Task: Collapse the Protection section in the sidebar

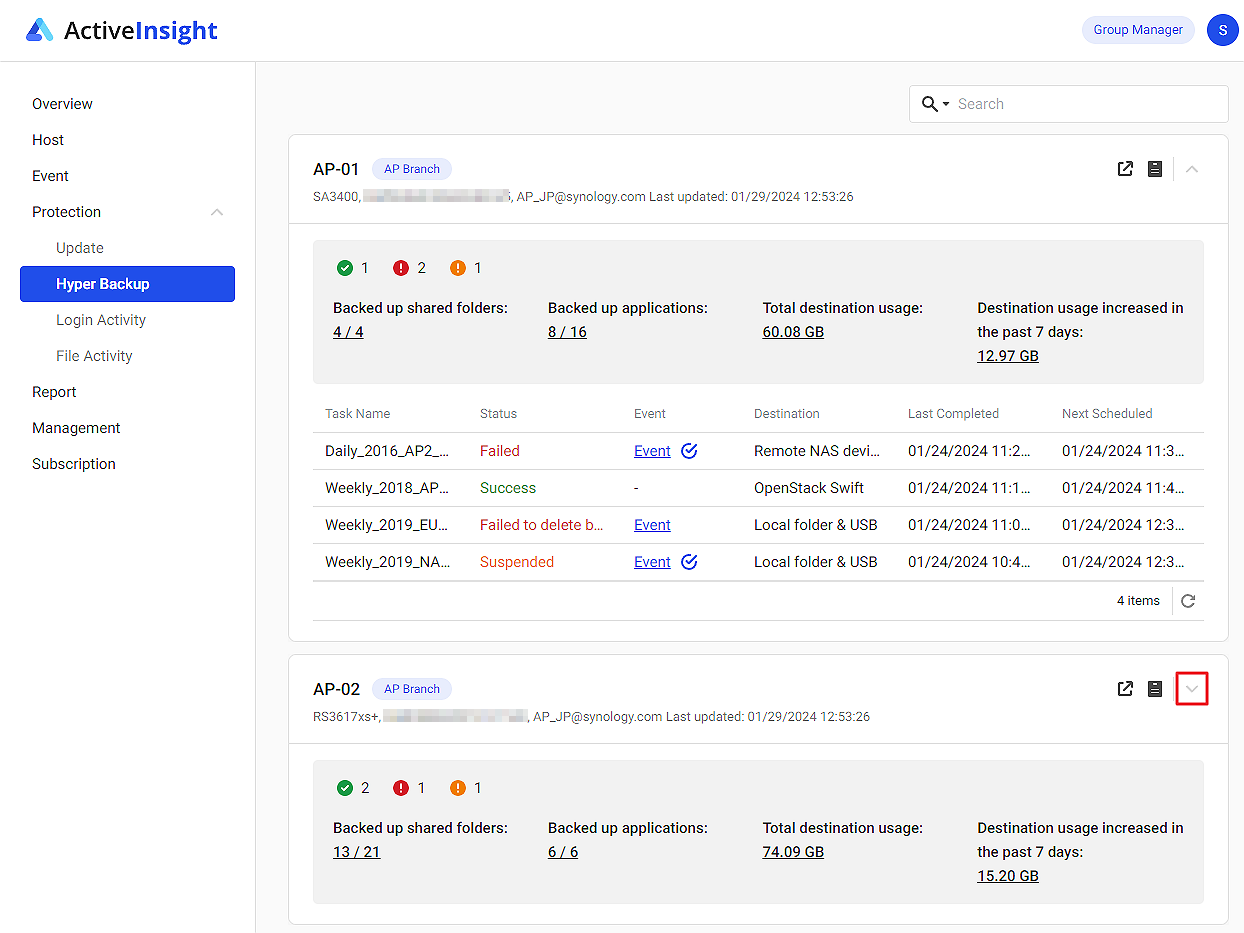Action: pyautogui.click(x=217, y=211)
